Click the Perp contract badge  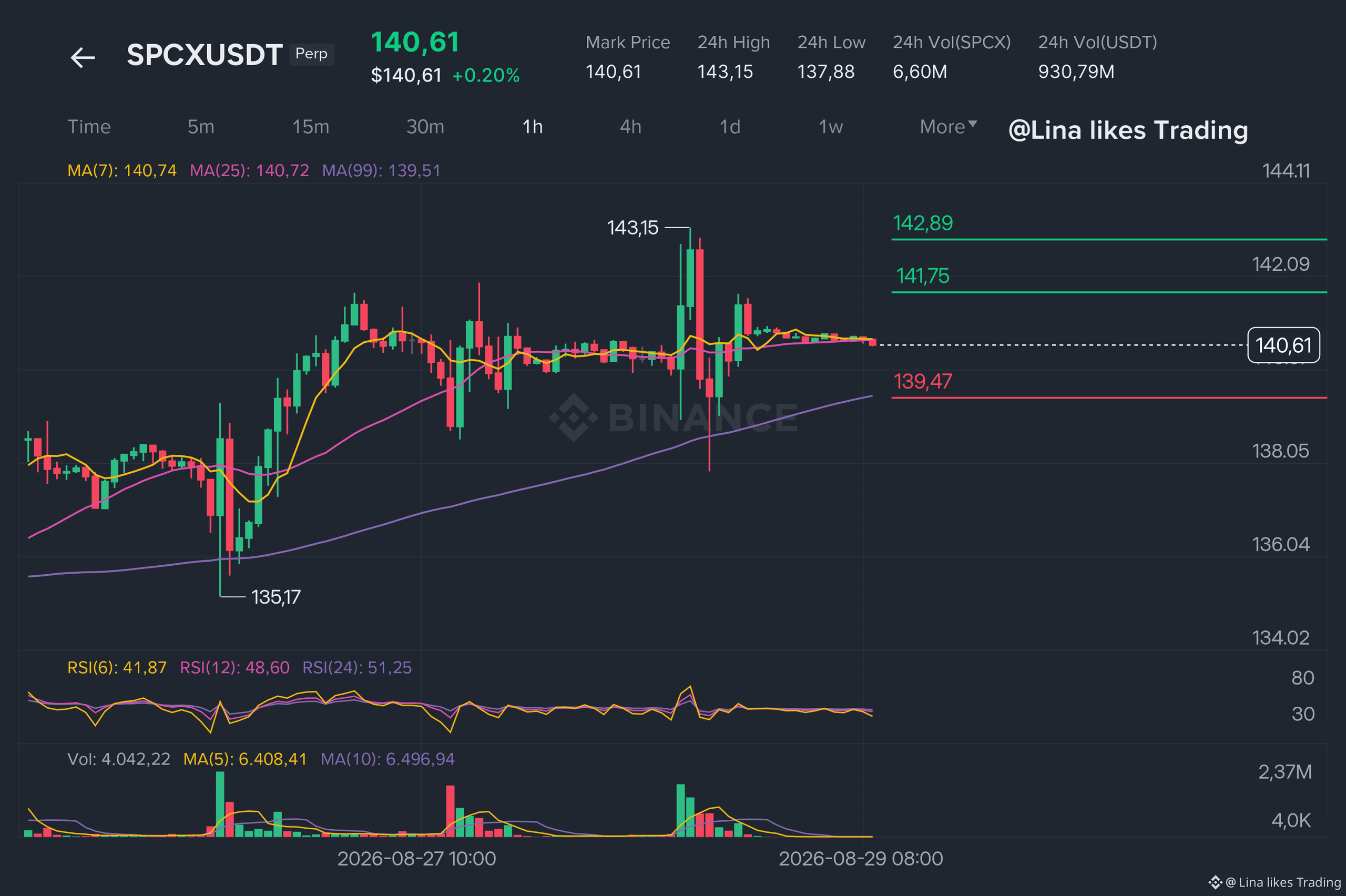click(311, 54)
